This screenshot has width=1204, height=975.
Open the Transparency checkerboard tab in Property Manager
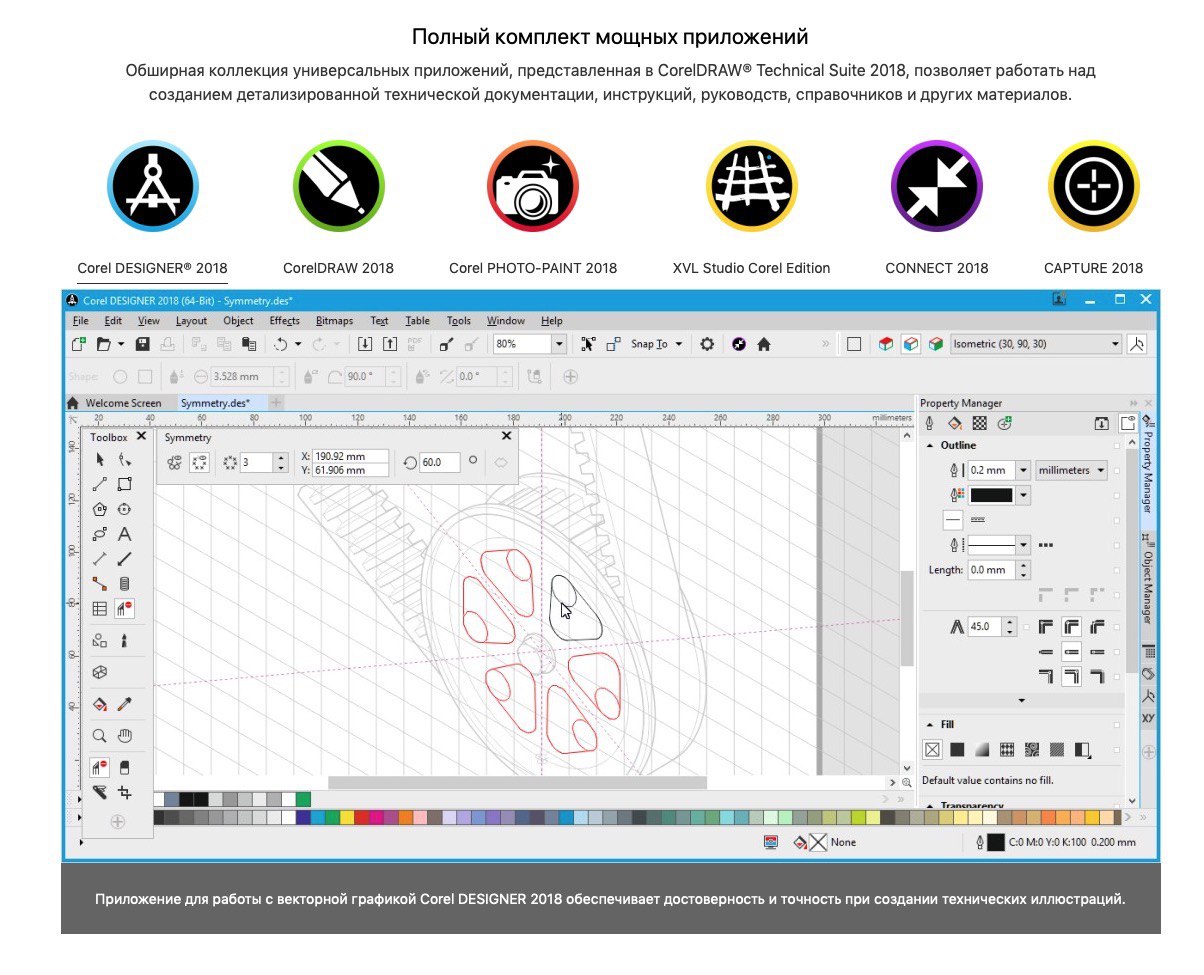click(x=980, y=423)
